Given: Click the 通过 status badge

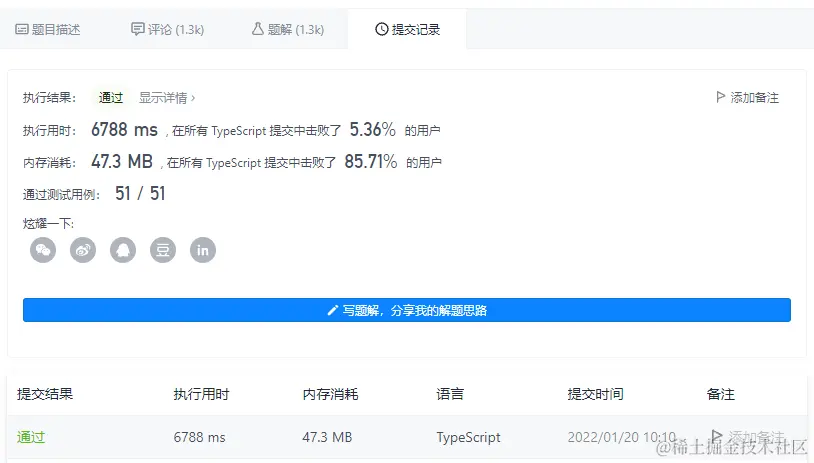Looking at the screenshot, I should tap(111, 98).
